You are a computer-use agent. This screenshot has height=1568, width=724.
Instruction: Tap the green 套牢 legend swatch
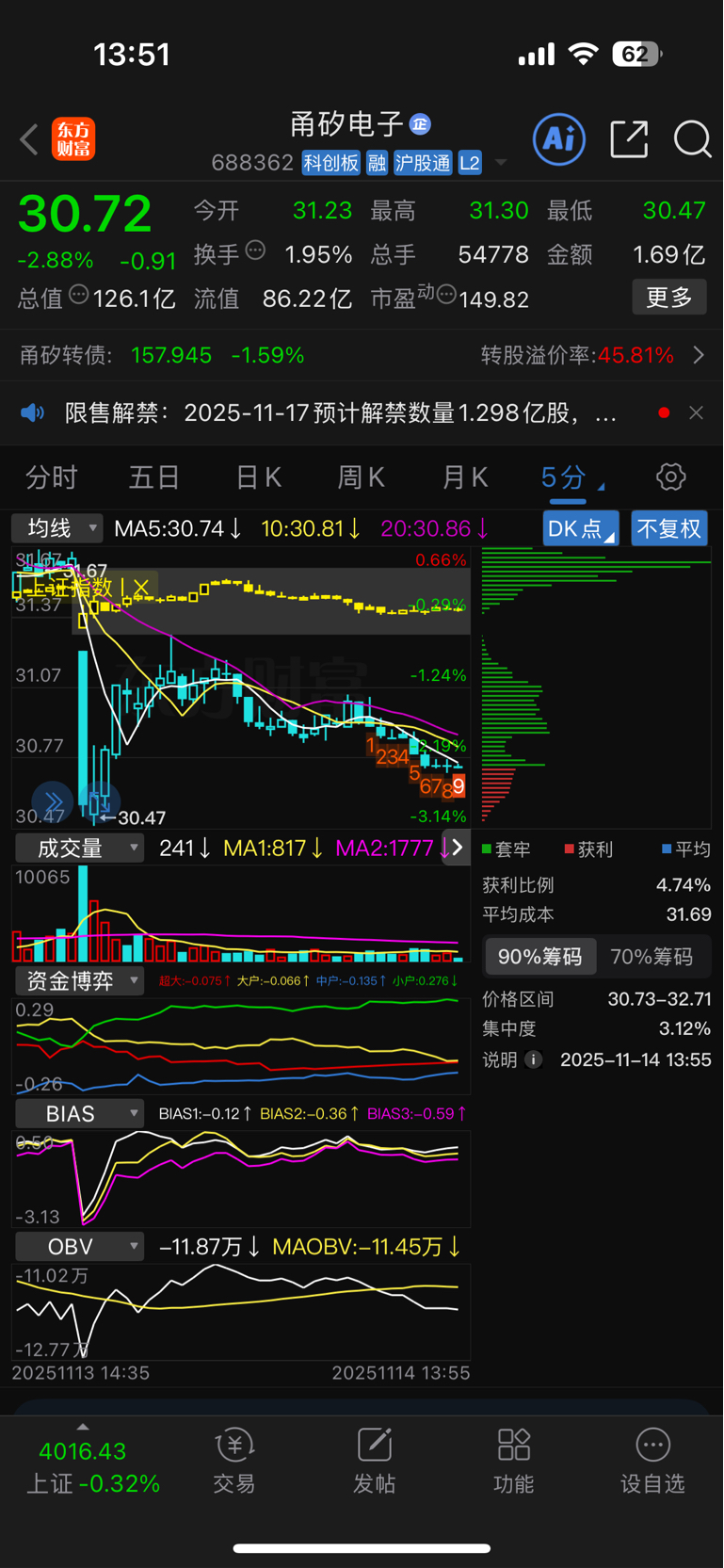[487, 849]
